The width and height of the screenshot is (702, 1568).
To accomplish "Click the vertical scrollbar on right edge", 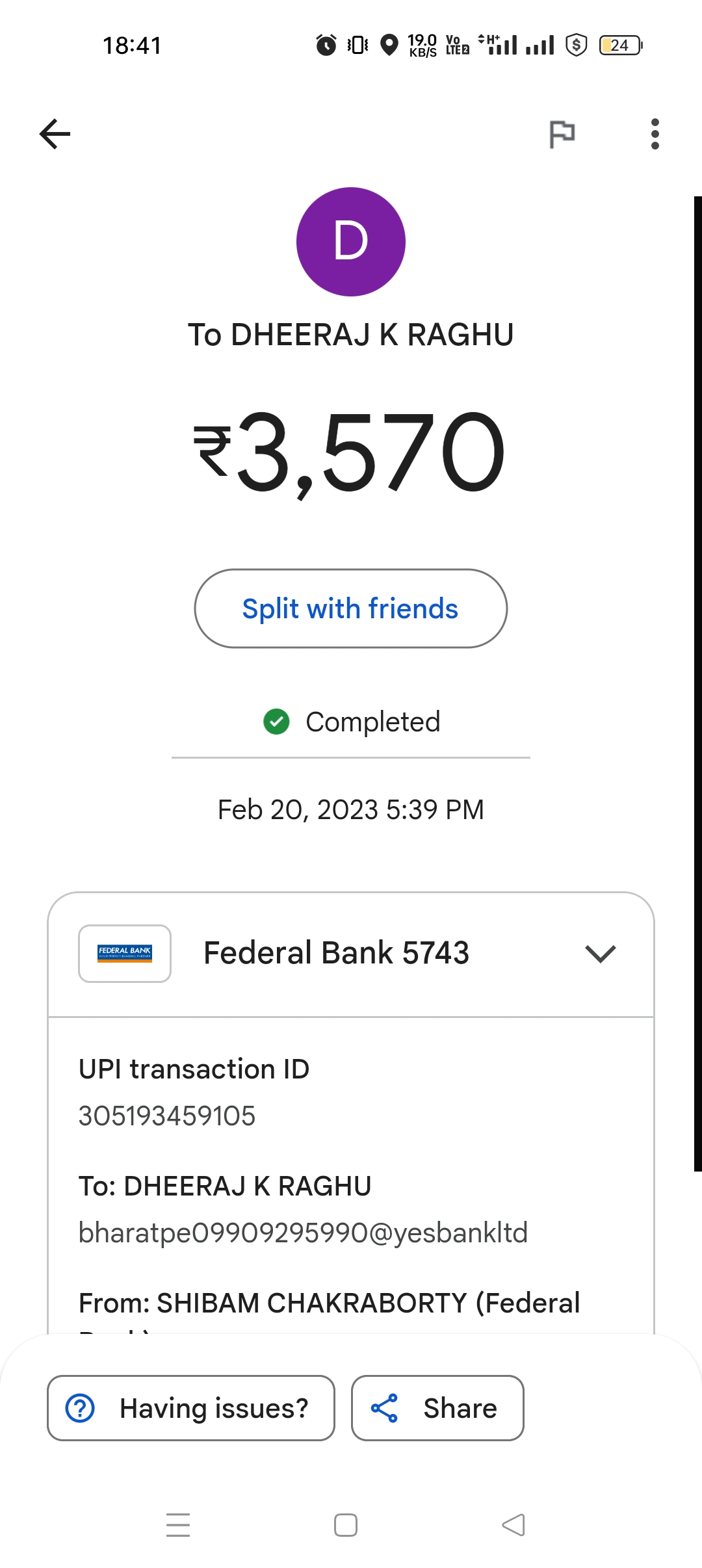I will 697,683.
